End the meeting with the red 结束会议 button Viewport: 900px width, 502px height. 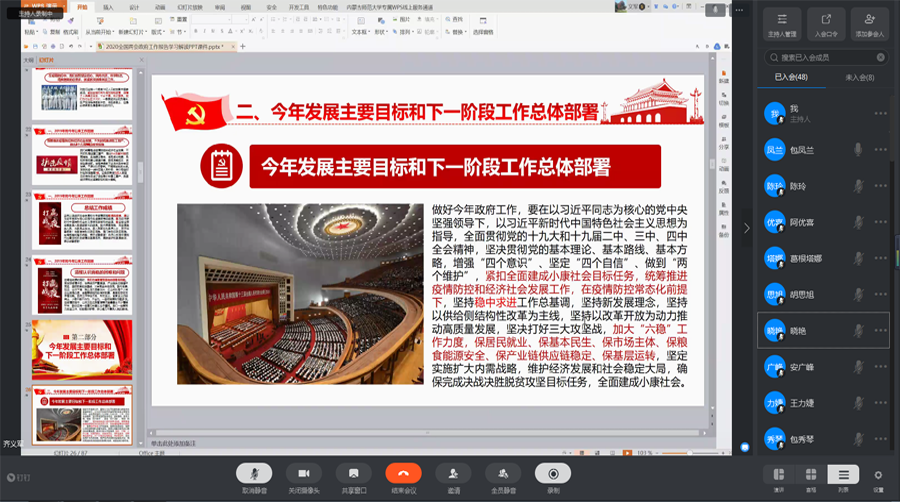click(x=404, y=474)
